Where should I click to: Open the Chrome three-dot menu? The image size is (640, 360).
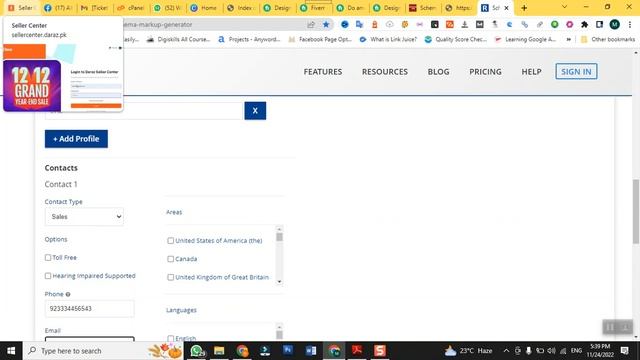coord(629,24)
